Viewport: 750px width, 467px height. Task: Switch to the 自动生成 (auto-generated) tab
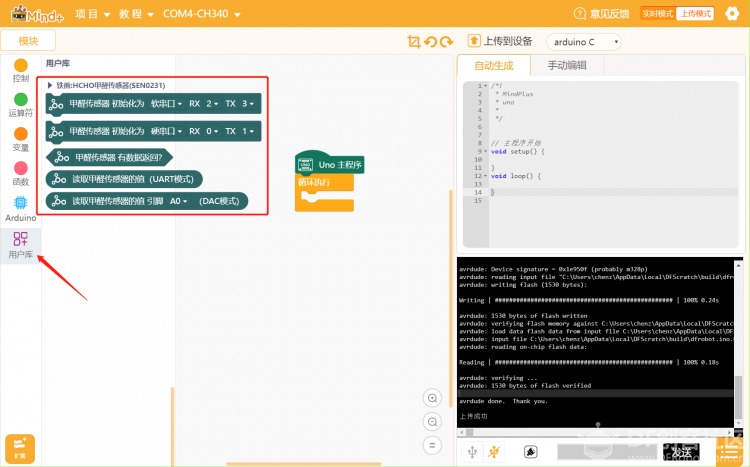[x=494, y=66]
